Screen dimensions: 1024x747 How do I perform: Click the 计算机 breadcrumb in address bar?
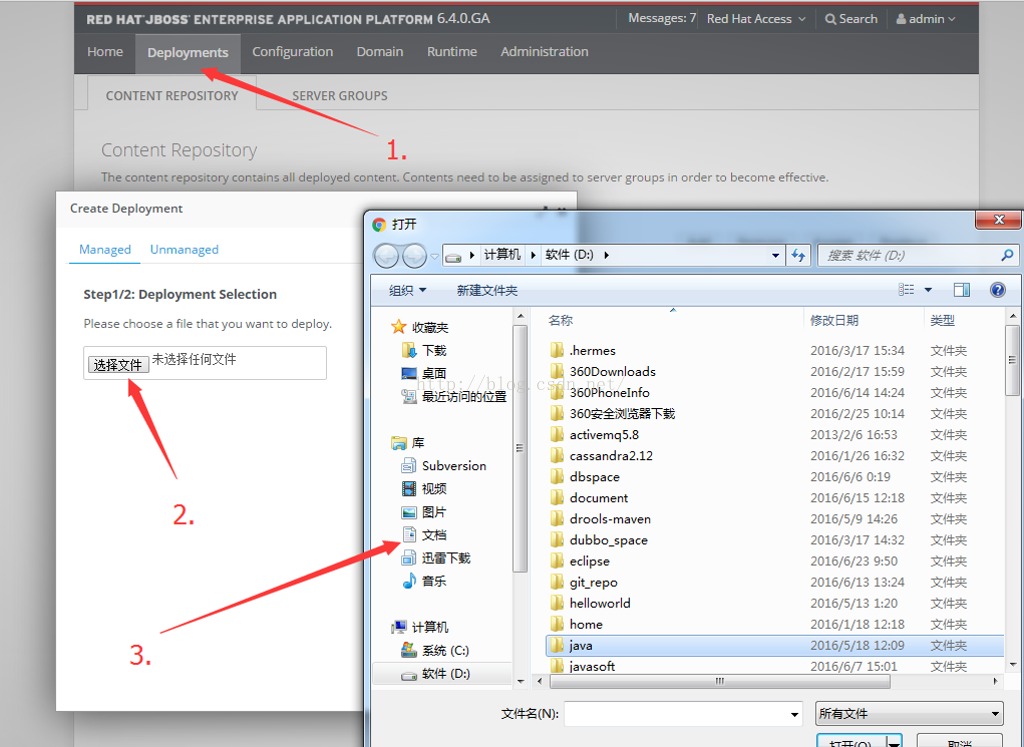(502, 255)
